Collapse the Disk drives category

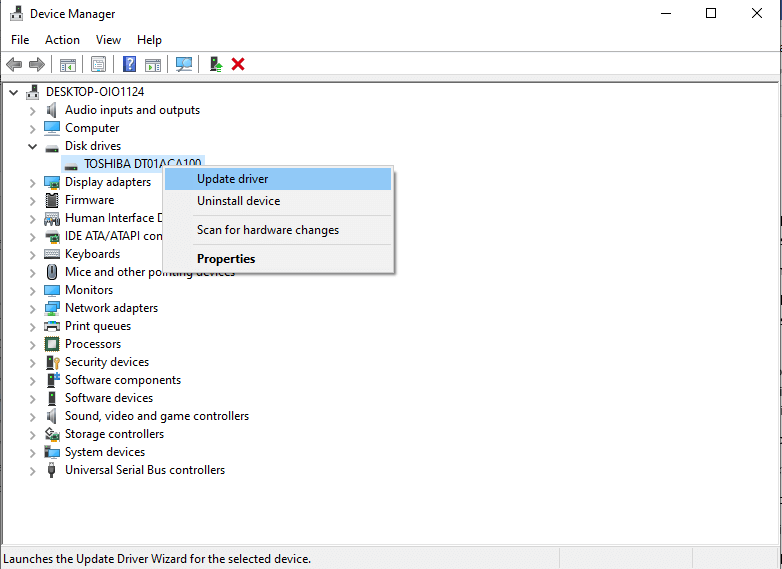32,147
